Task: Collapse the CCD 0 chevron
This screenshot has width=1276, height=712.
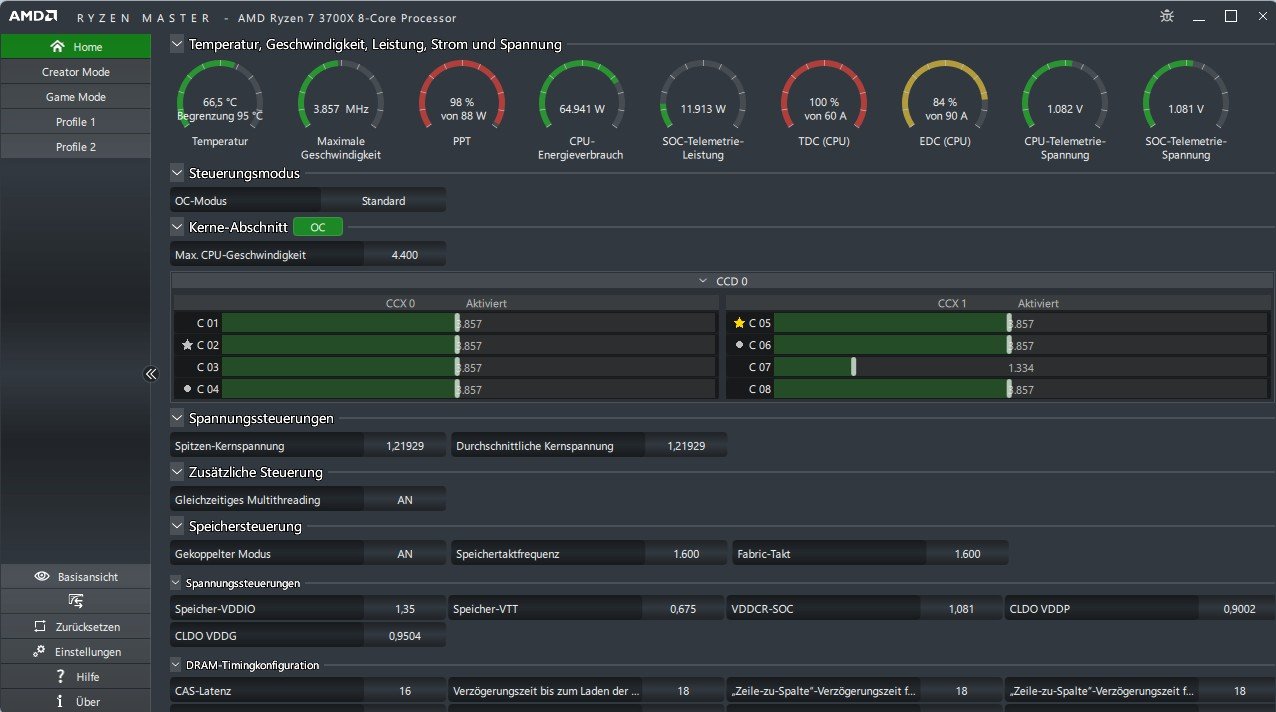Action: [x=704, y=281]
